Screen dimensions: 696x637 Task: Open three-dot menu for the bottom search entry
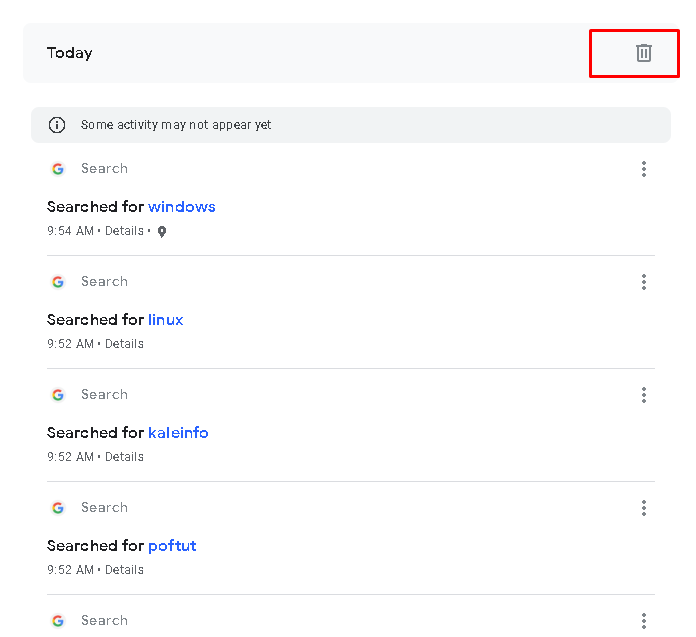click(644, 621)
